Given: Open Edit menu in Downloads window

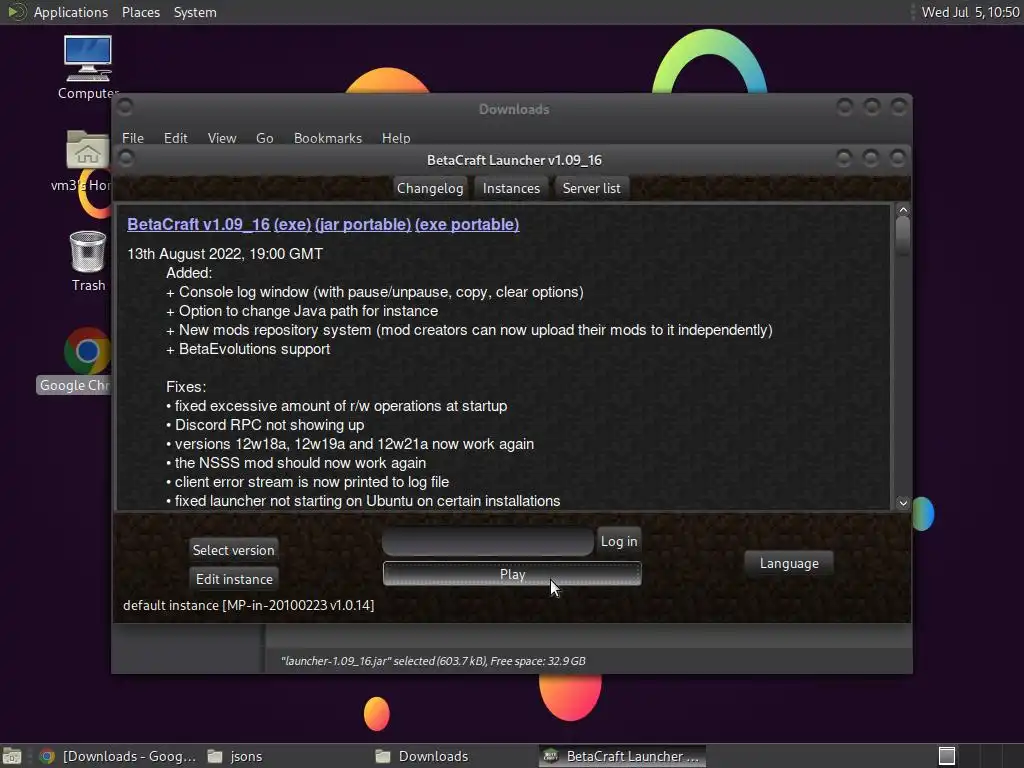Looking at the screenshot, I should (x=175, y=138).
